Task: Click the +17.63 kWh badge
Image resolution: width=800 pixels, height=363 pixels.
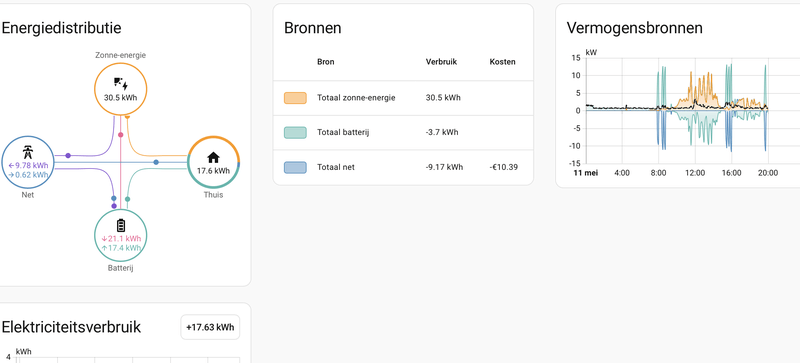Action: [x=210, y=327]
